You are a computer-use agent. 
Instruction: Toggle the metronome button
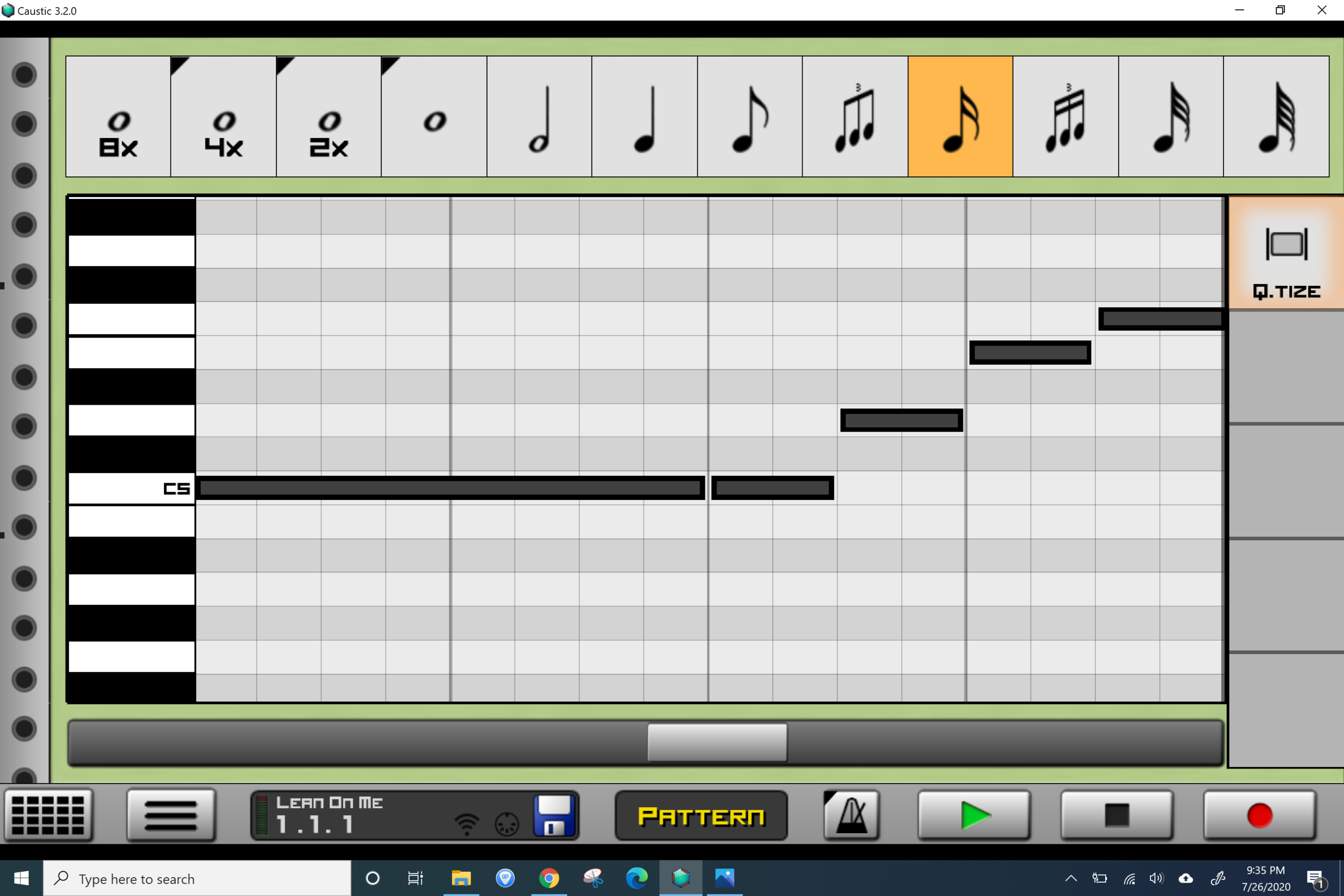click(851, 815)
